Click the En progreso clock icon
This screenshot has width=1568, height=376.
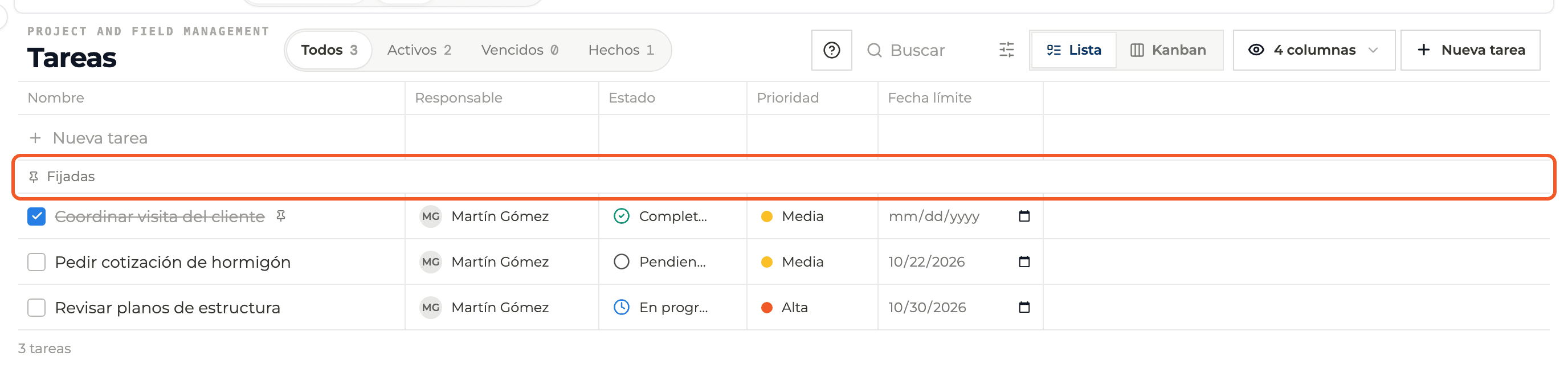point(622,307)
